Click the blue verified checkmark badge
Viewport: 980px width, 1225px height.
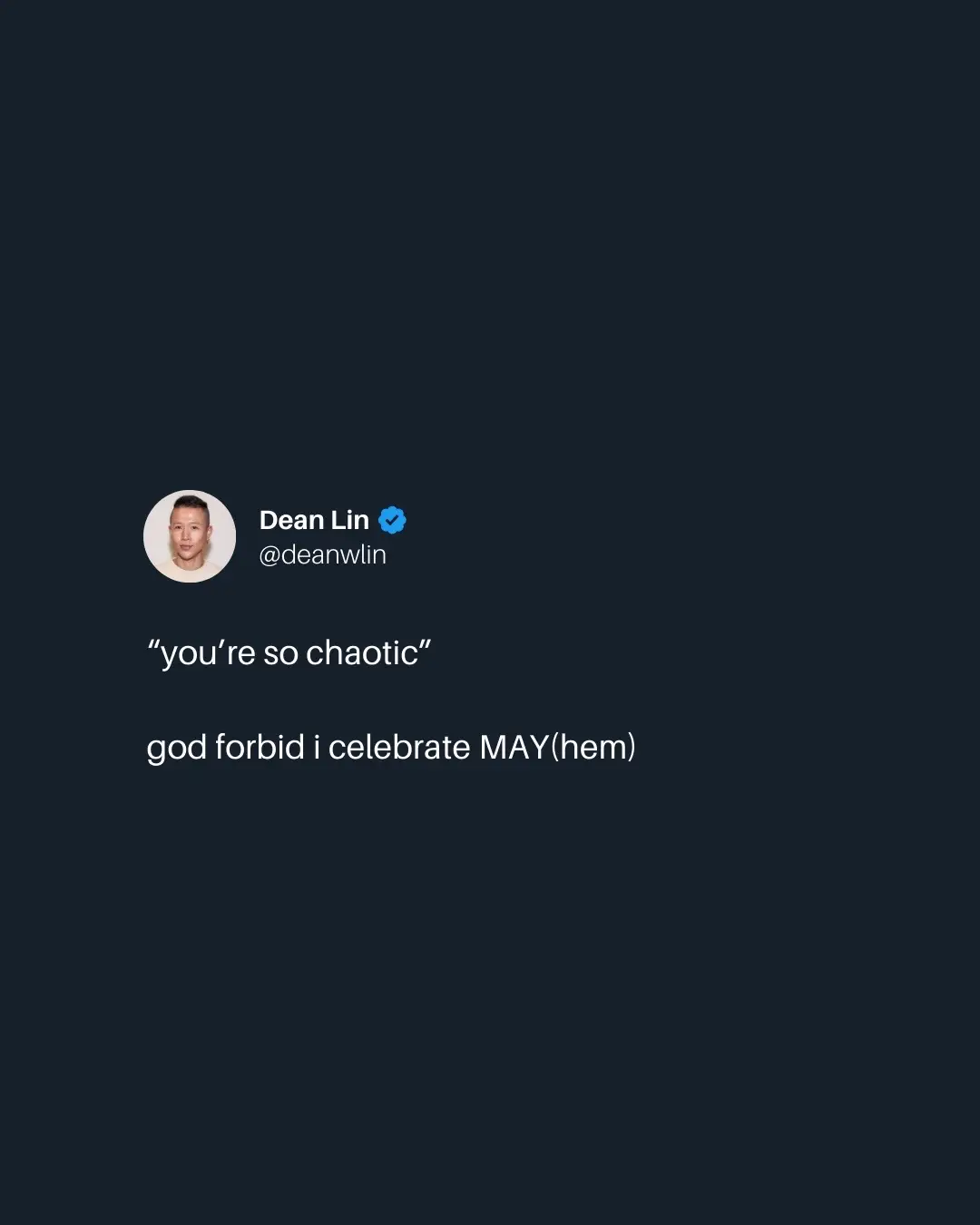[x=392, y=520]
